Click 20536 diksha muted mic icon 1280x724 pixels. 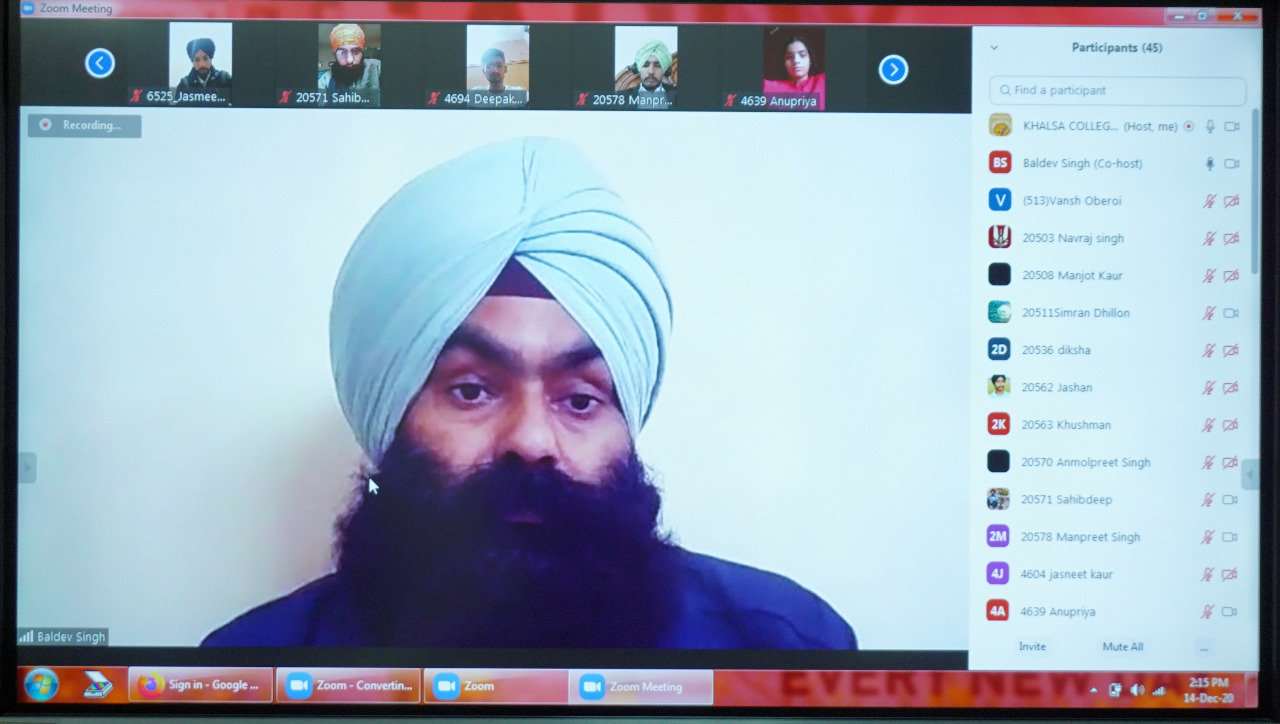[1209, 350]
